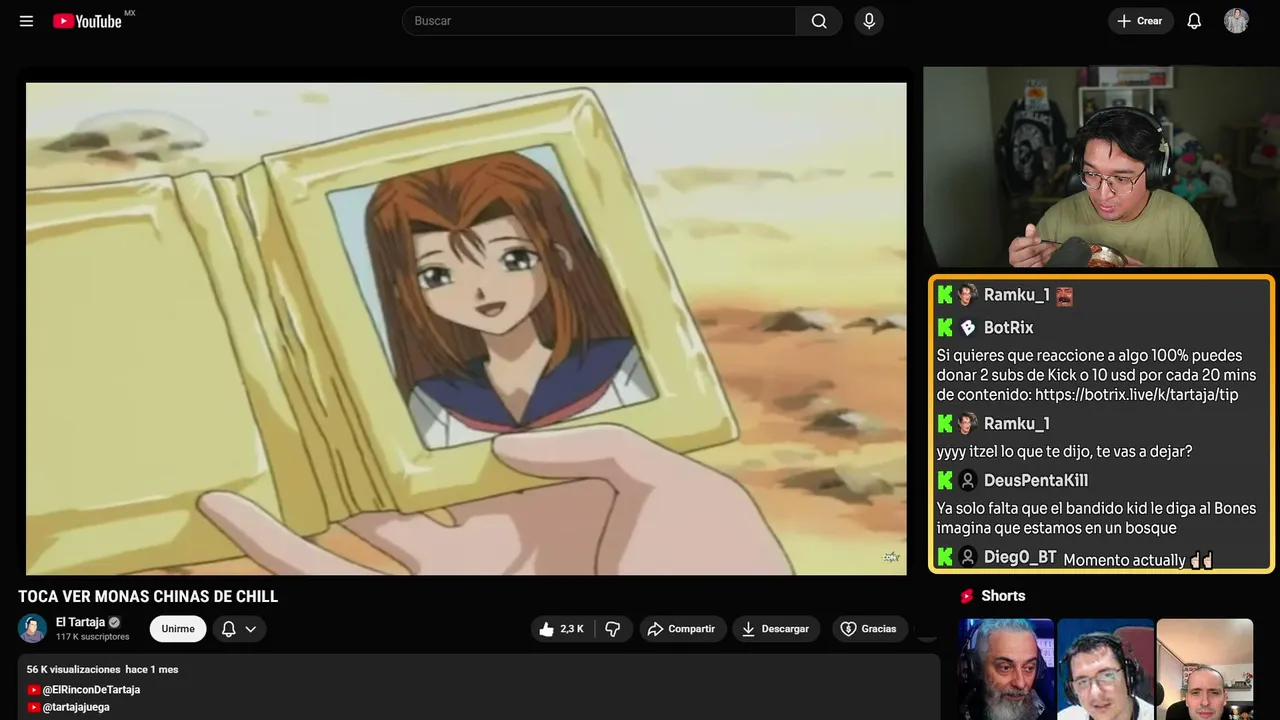Open the YouTube guide hamburger menu

pos(27,21)
